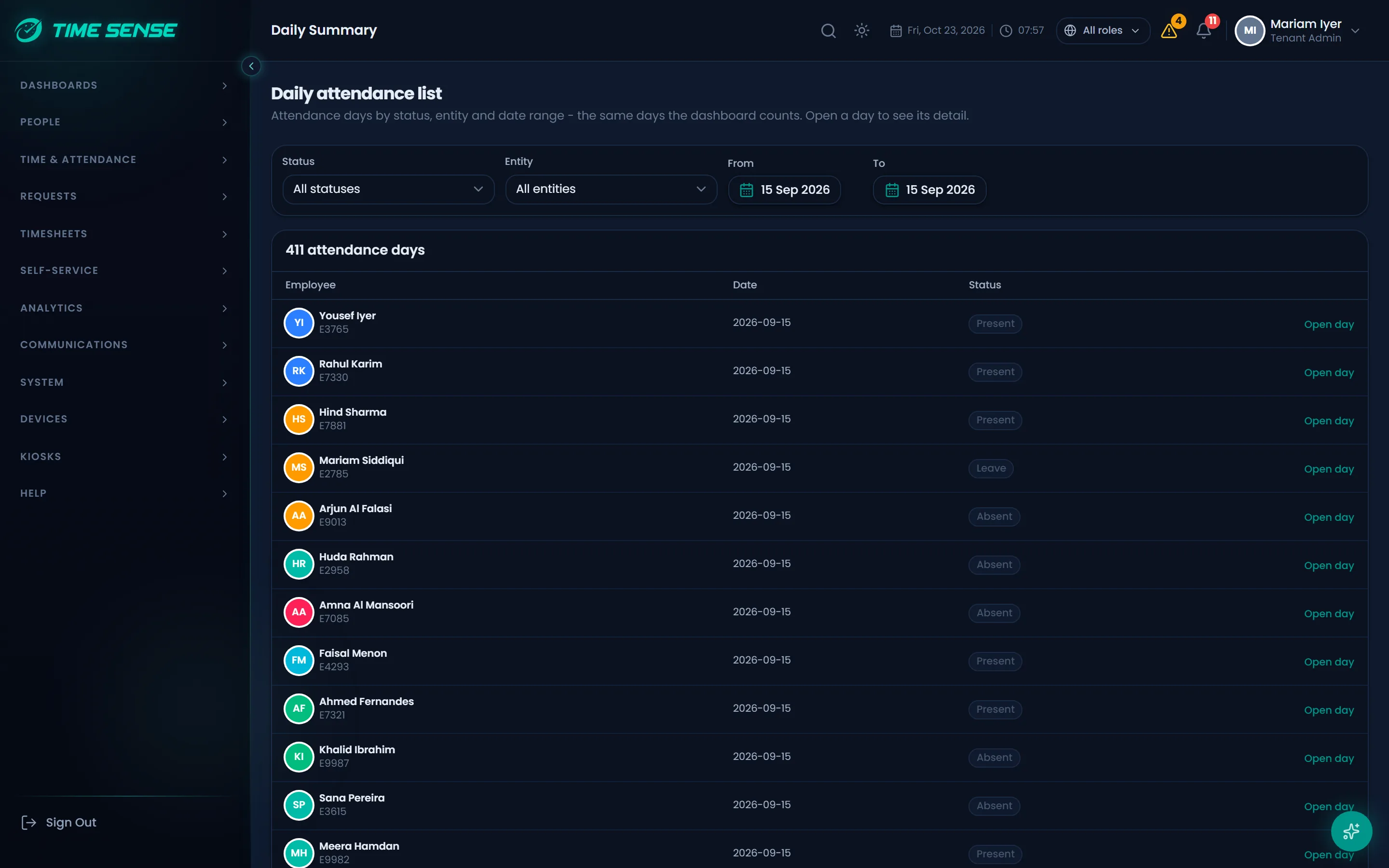Screen dimensions: 1389x868
Task: Click calendar icon in To date field
Action: click(891, 190)
